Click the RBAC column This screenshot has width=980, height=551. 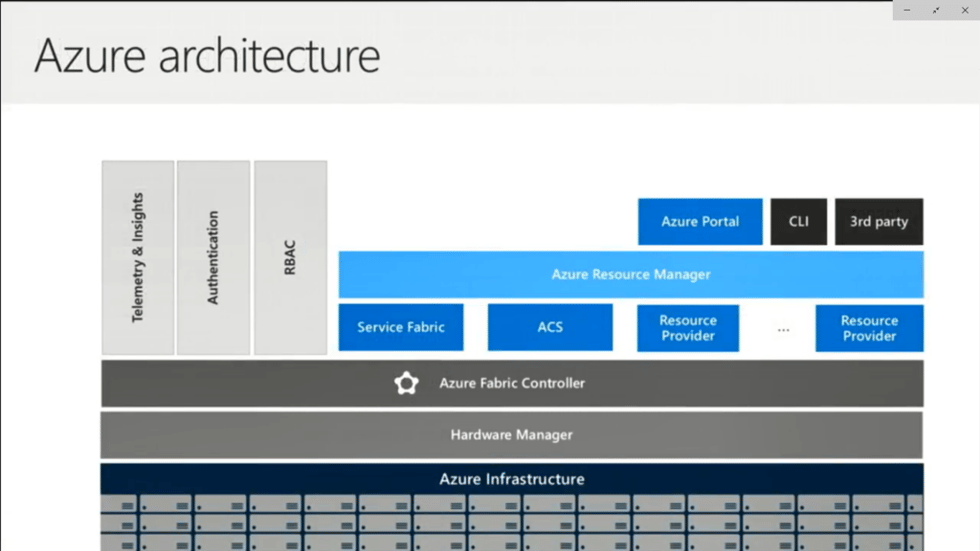click(x=291, y=257)
